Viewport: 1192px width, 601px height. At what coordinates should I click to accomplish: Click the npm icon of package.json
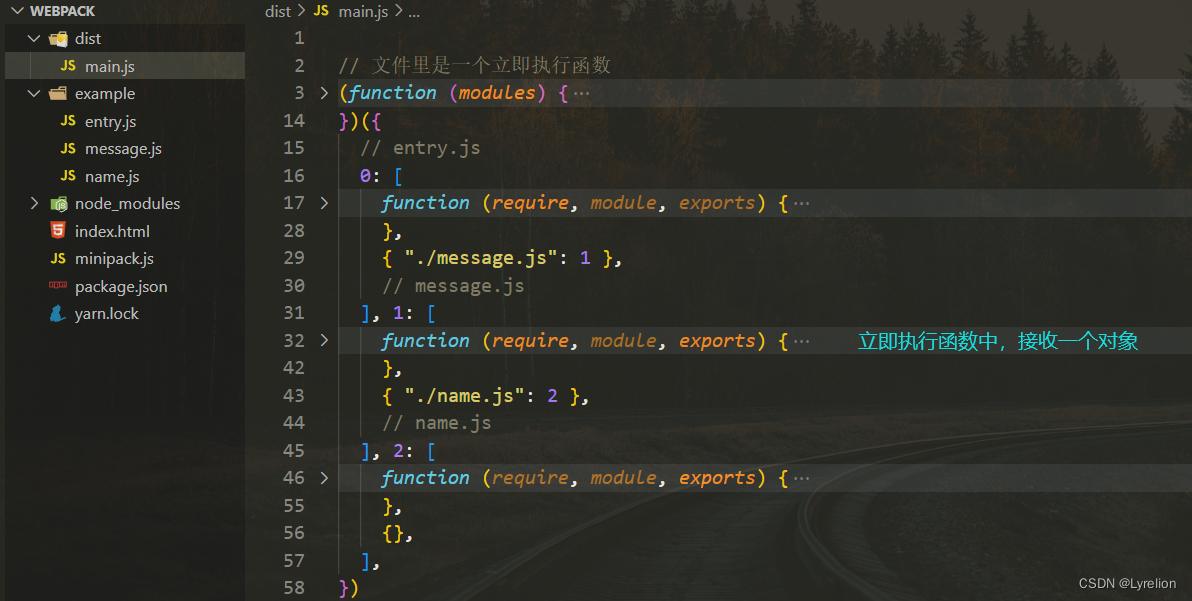pos(58,286)
